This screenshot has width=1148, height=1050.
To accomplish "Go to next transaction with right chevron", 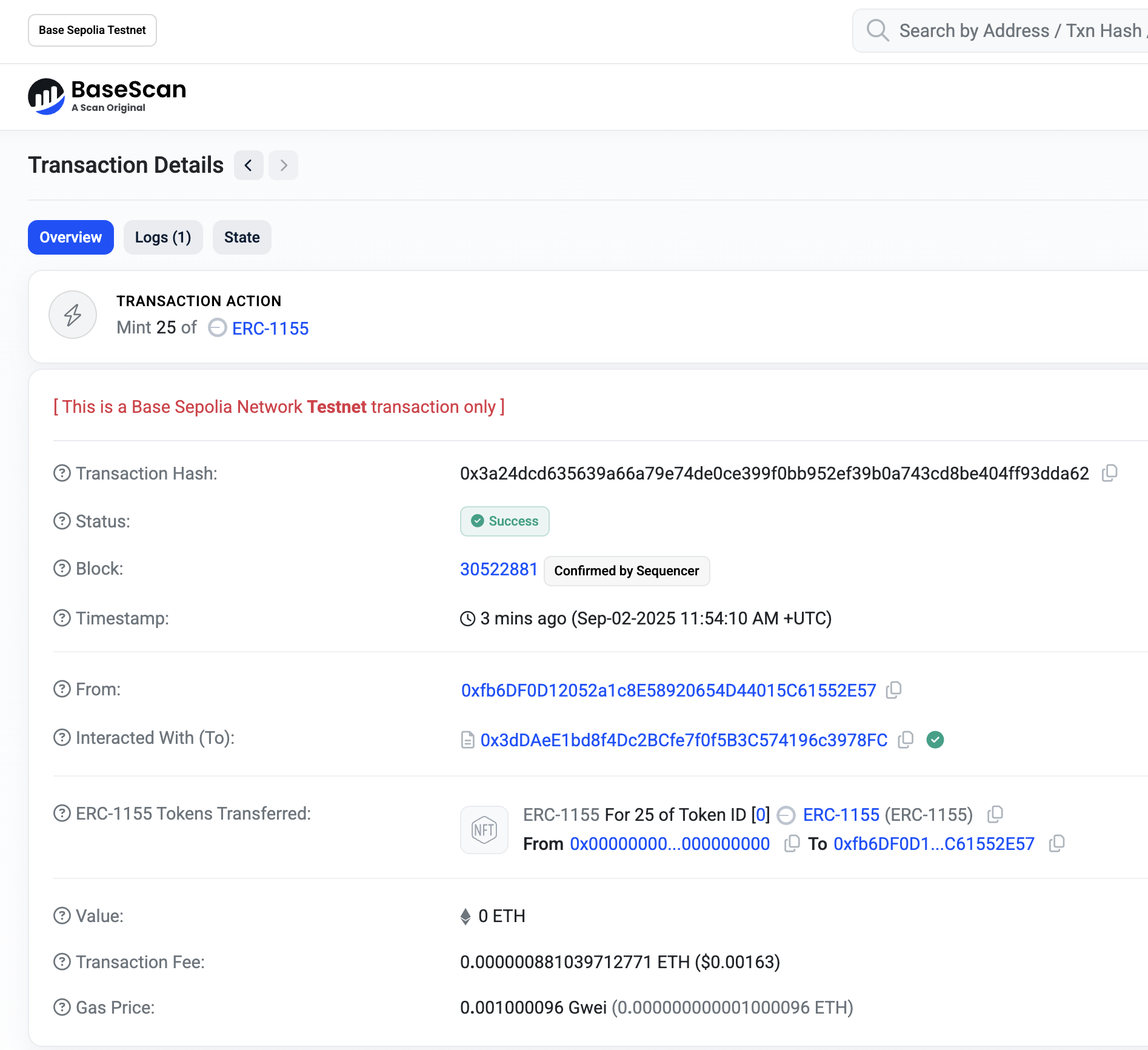I will [x=283, y=165].
